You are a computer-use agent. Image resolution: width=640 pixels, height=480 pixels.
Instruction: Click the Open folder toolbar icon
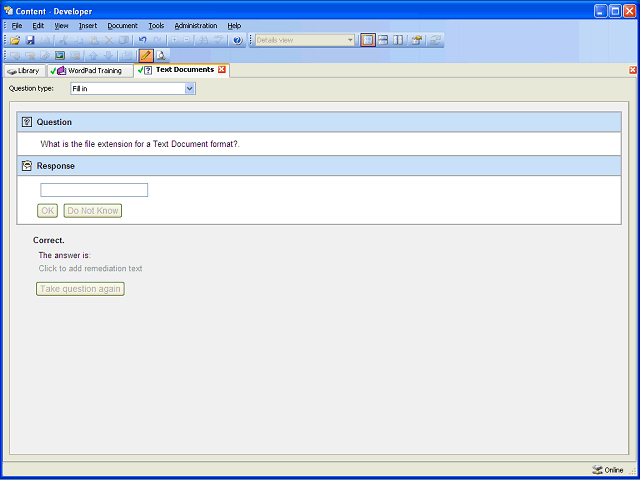pos(15,40)
